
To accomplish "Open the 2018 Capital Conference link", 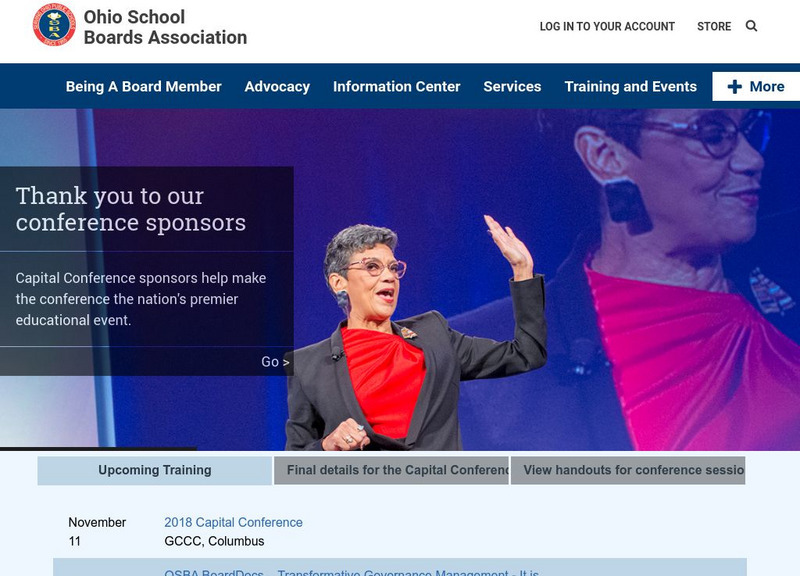I will point(233,521).
